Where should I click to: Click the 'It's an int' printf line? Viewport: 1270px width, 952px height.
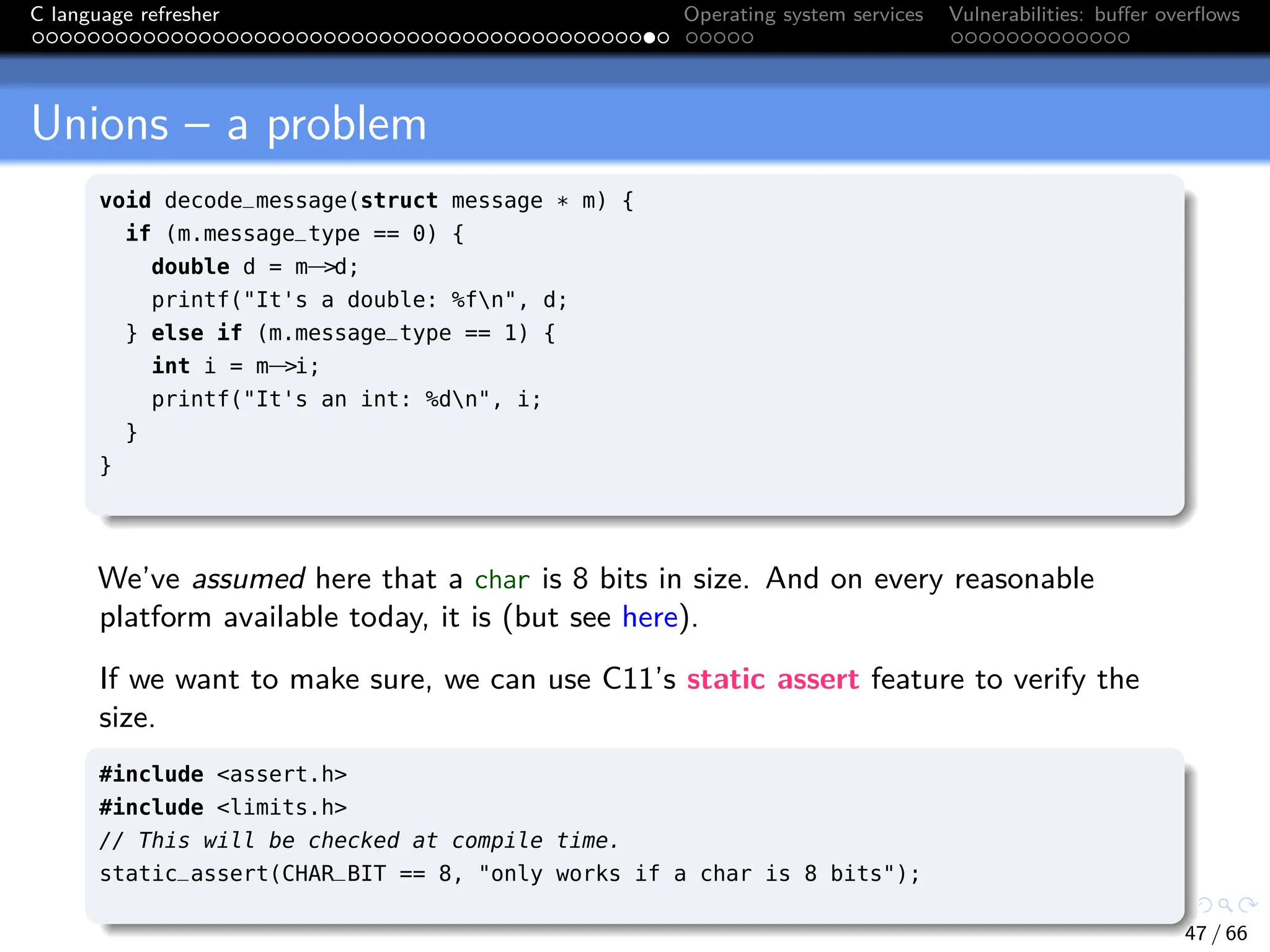[346, 399]
